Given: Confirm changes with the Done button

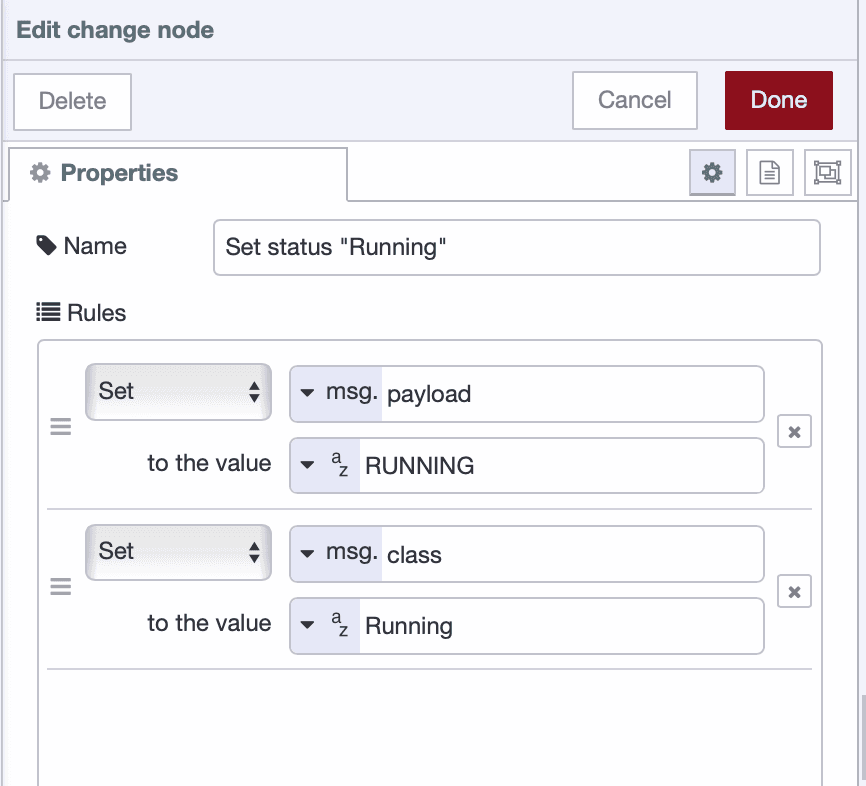Looking at the screenshot, I should pos(778,100).
